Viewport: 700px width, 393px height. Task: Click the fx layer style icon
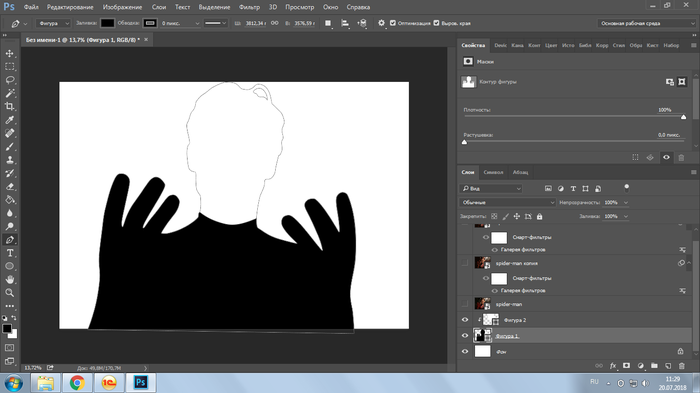coord(613,366)
